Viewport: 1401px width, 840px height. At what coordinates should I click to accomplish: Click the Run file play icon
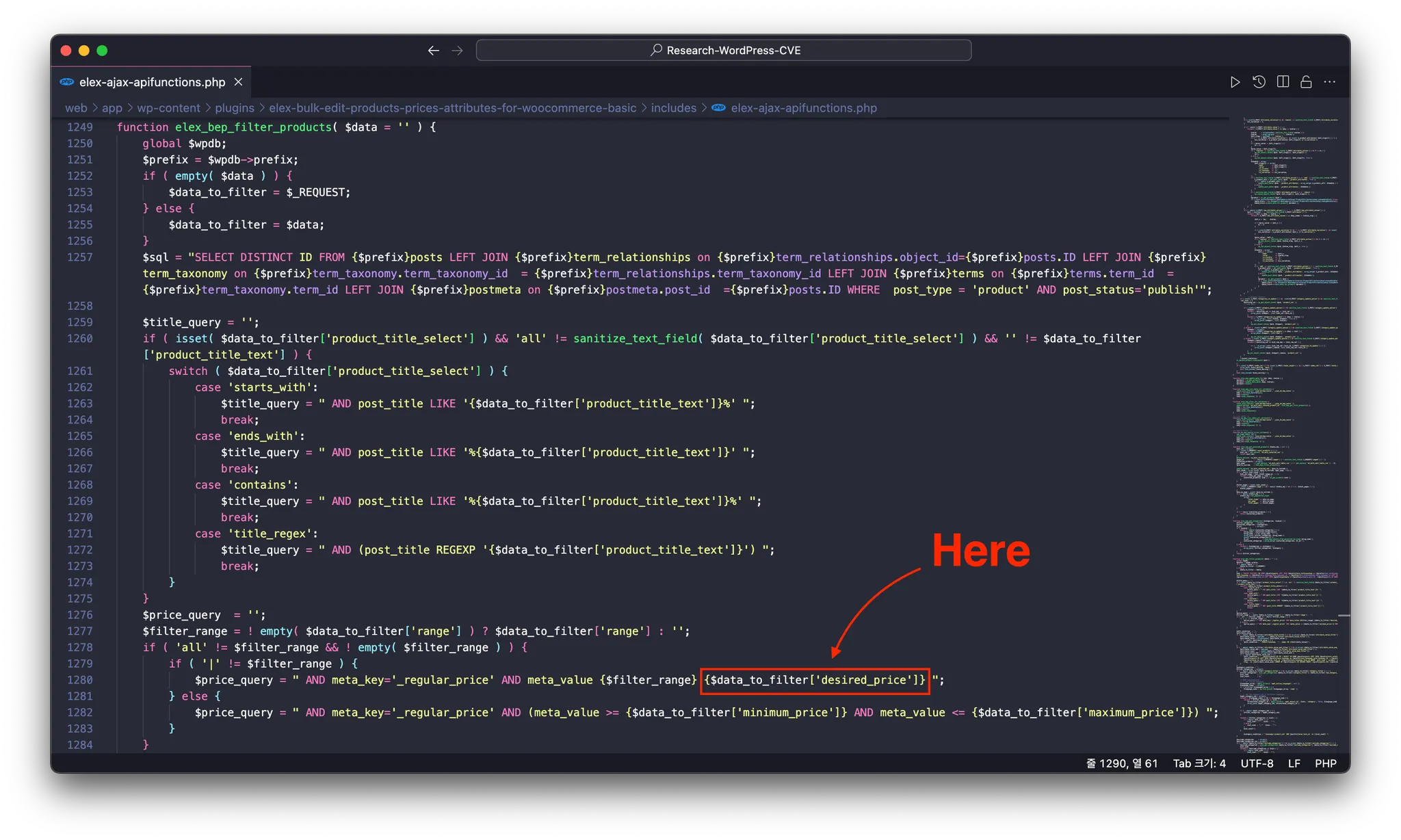click(x=1235, y=82)
